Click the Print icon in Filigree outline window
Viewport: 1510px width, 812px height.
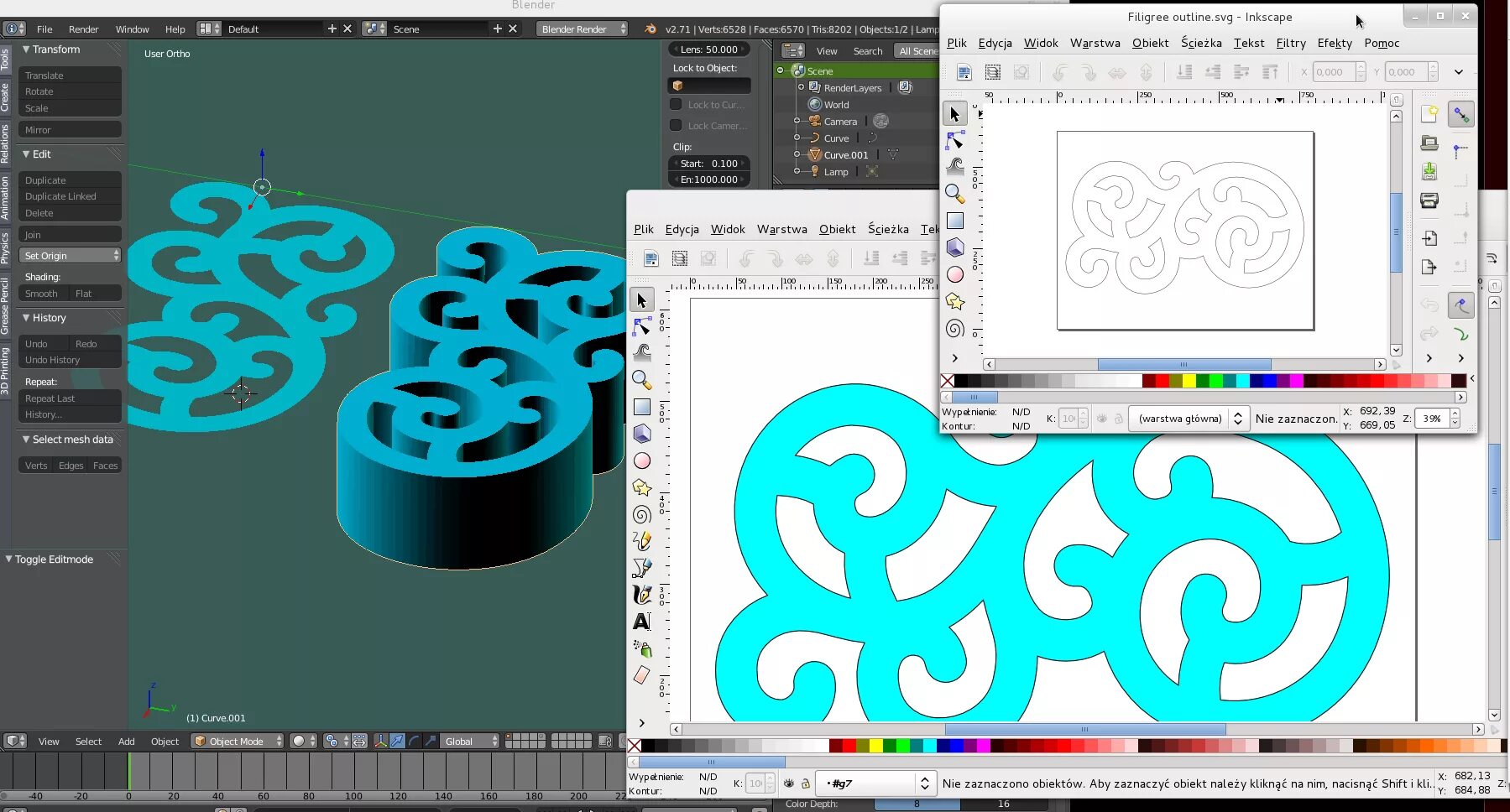[x=1429, y=200]
